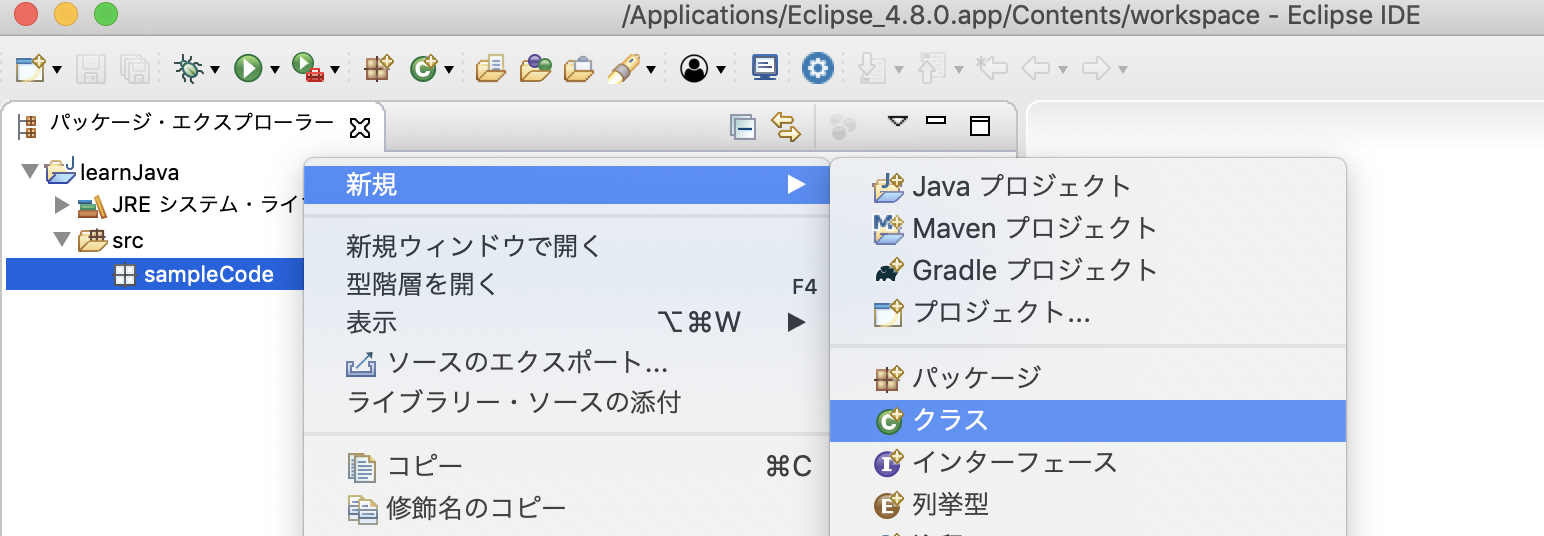This screenshot has width=1544, height=536.
Task: Run the program with green play icon
Action: [247, 68]
